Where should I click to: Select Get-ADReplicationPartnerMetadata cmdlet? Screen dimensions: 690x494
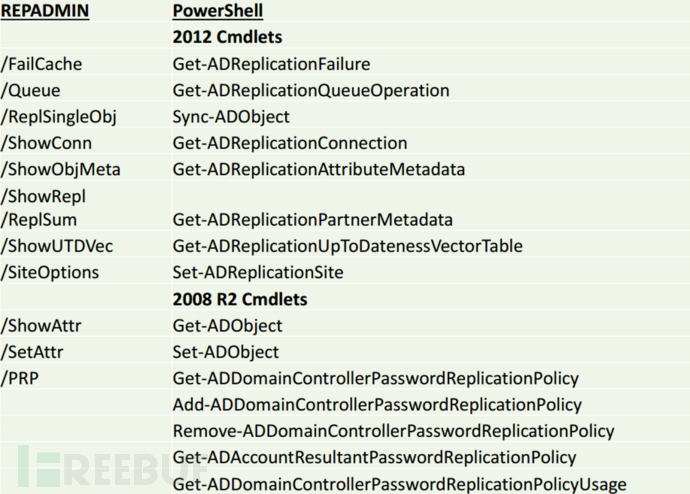(312, 220)
